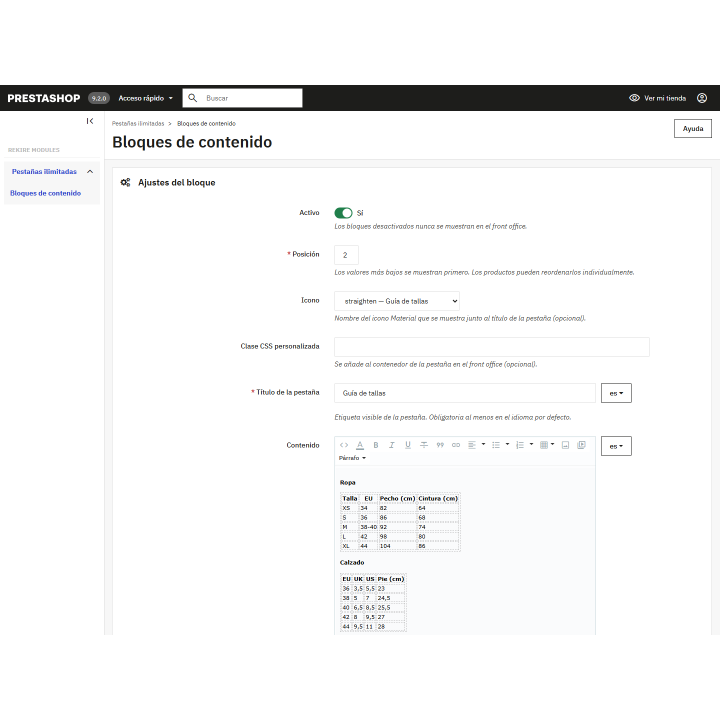Click the Clase CSS personalizada field
This screenshot has height=720, width=720.
[x=492, y=347]
